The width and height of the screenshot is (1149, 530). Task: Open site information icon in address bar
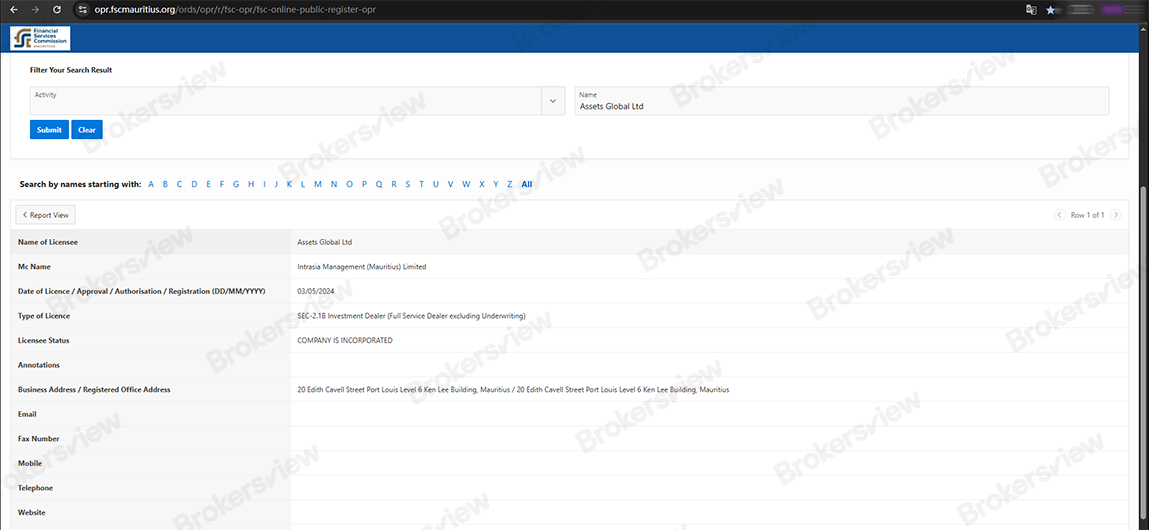click(83, 9)
